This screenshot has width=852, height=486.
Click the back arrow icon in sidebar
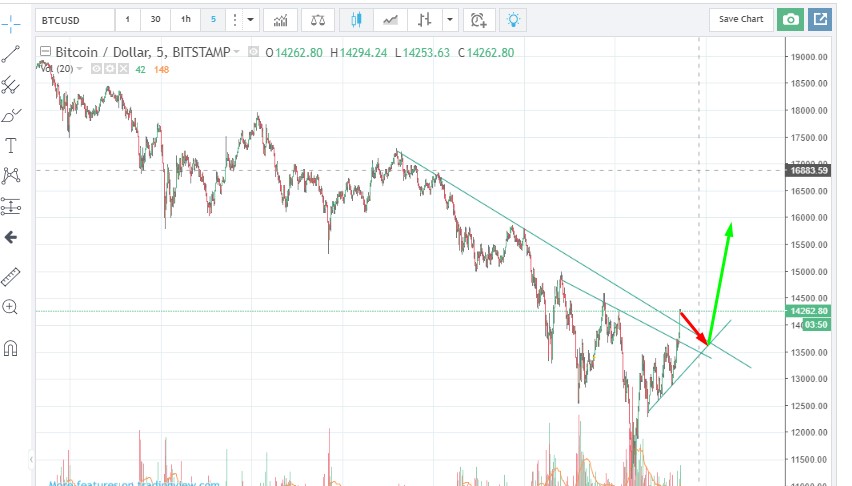[x=10, y=237]
